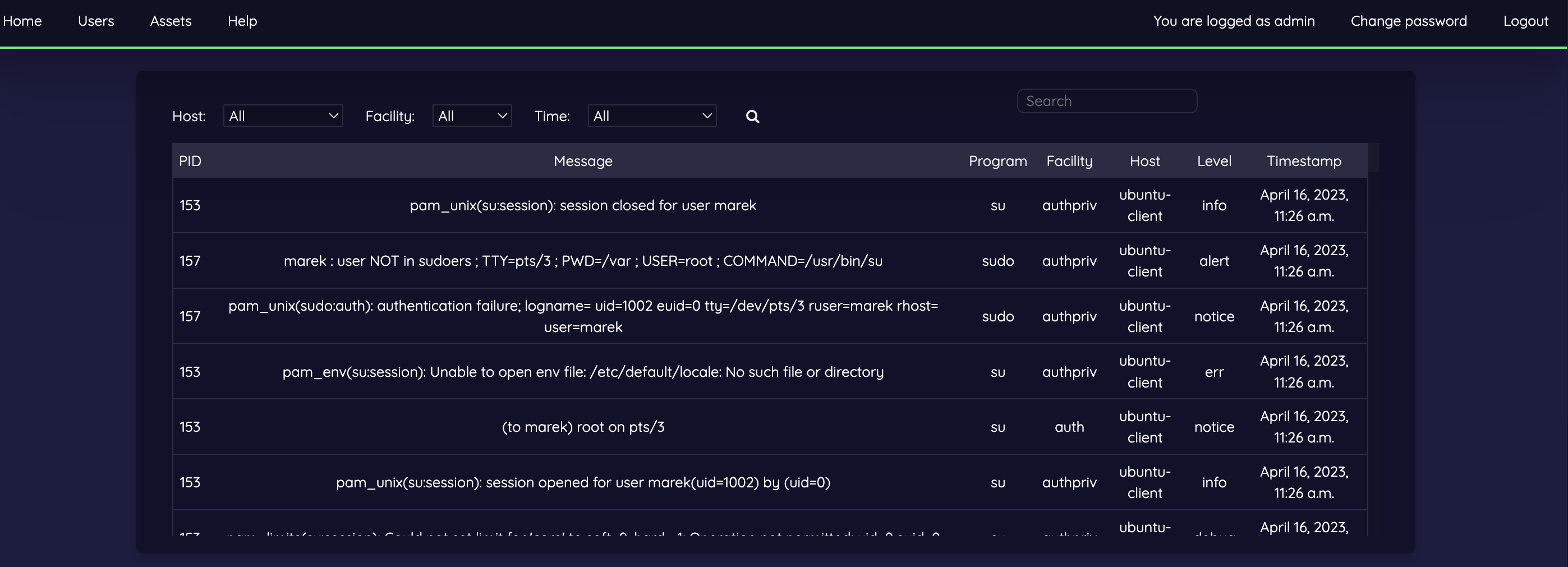
Task: Open the Host filter dropdown
Action: coord(283,116)
